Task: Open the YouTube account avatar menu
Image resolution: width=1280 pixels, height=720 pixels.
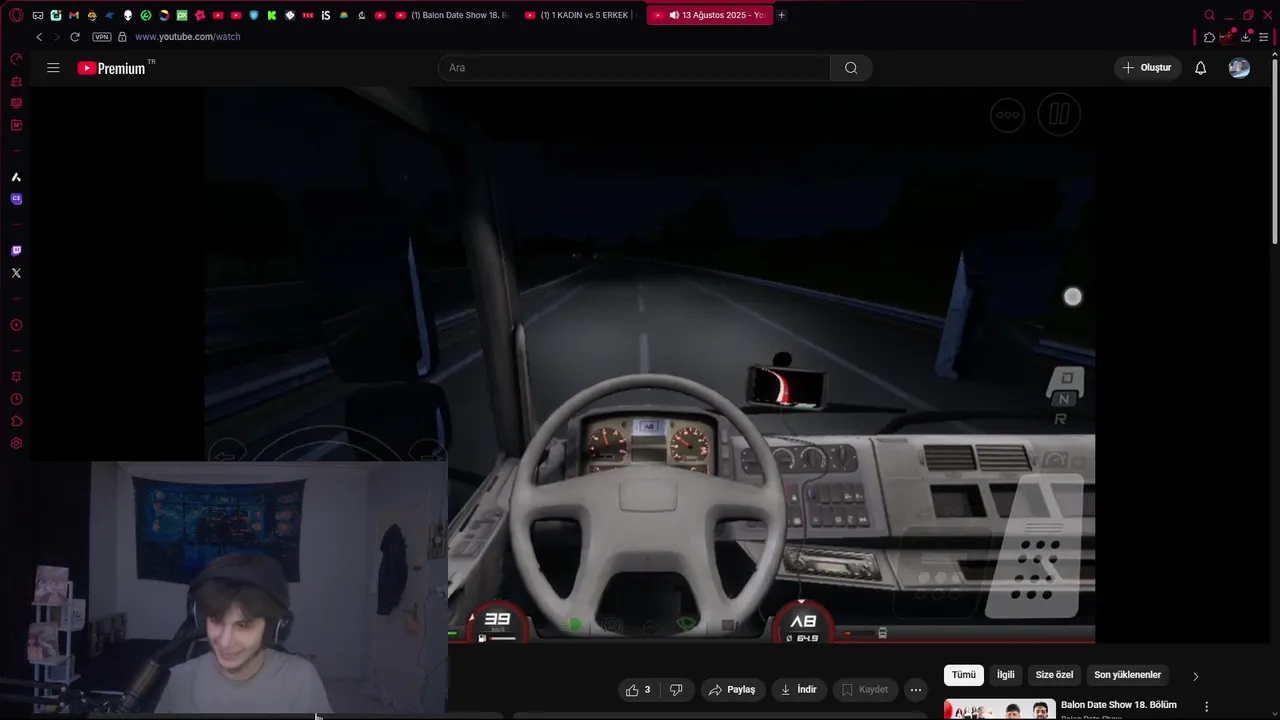Action: coord(1239,68)
